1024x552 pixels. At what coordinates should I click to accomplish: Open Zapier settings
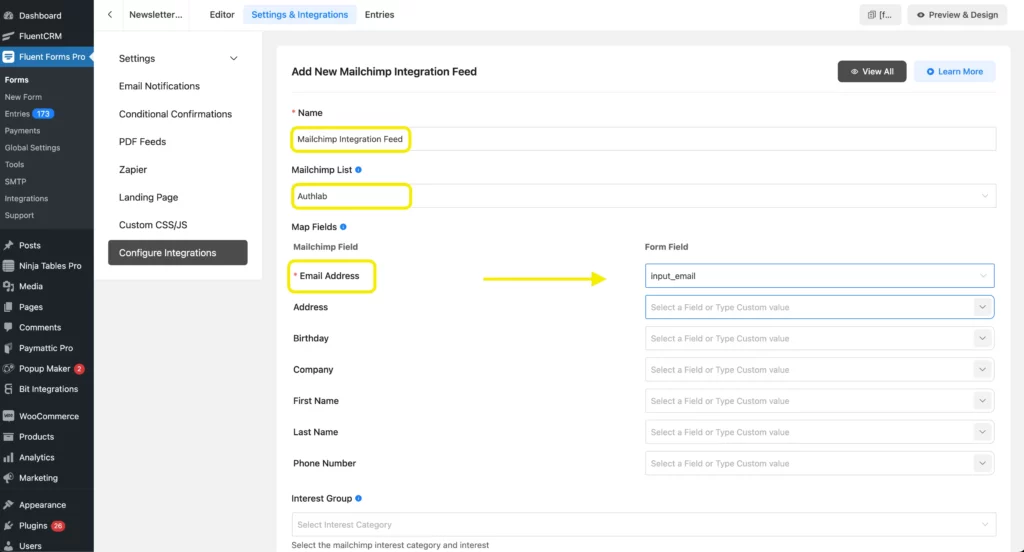[x=133, y=169]
